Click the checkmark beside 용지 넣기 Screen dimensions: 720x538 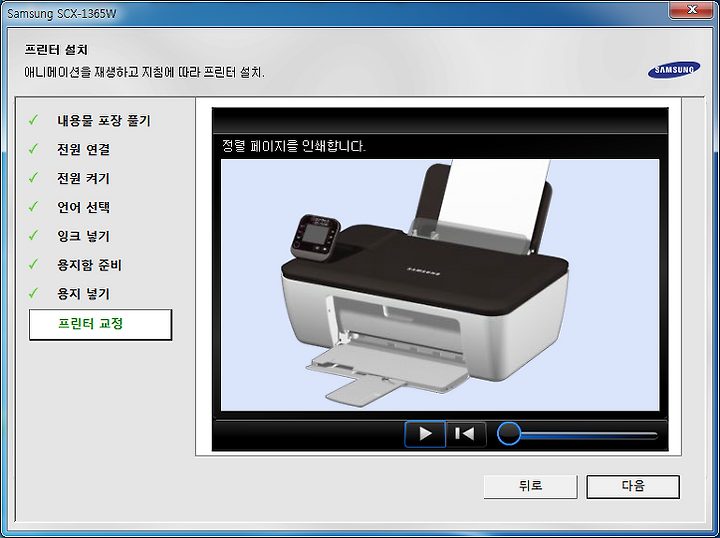[x=33, y=293]
